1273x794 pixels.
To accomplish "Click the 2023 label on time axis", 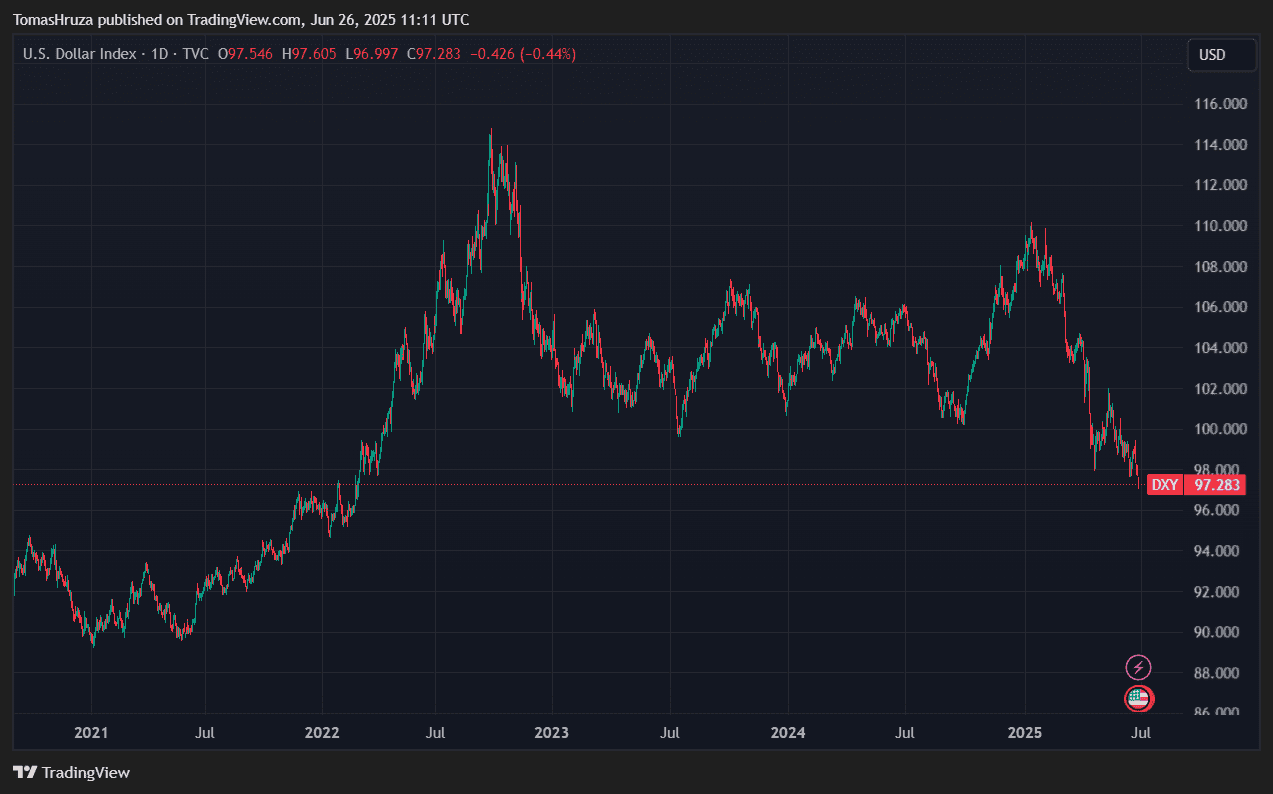I will pyautogui.click(x=551, y=733).
